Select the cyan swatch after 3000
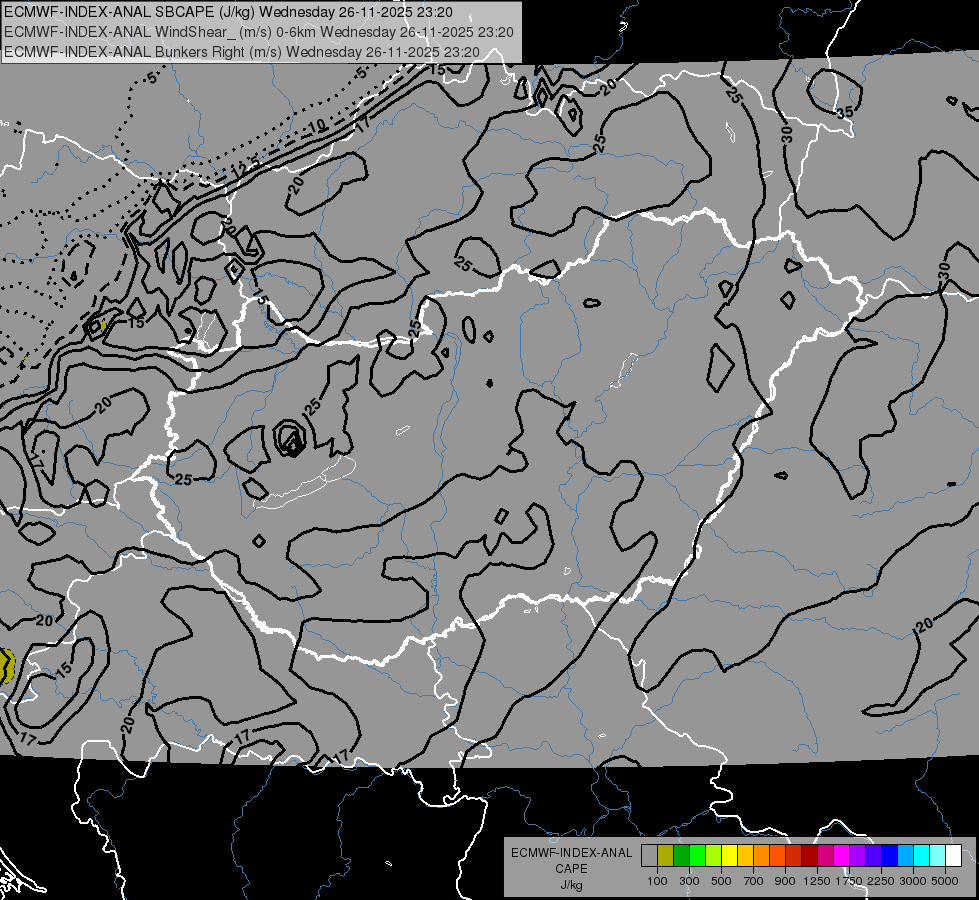 click(922, 855)
